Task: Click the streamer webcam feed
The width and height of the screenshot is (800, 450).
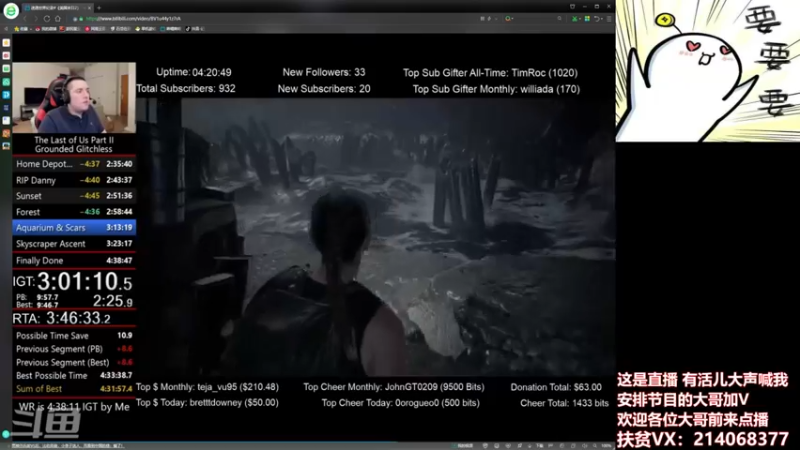Action: pos(74,98)
